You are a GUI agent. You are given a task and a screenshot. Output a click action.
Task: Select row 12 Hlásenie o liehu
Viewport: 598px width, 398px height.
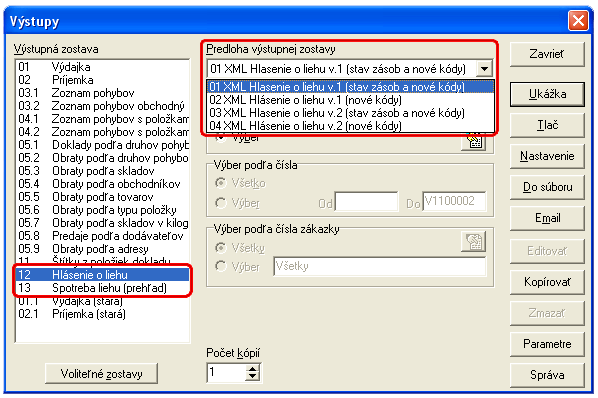[103, 275]
